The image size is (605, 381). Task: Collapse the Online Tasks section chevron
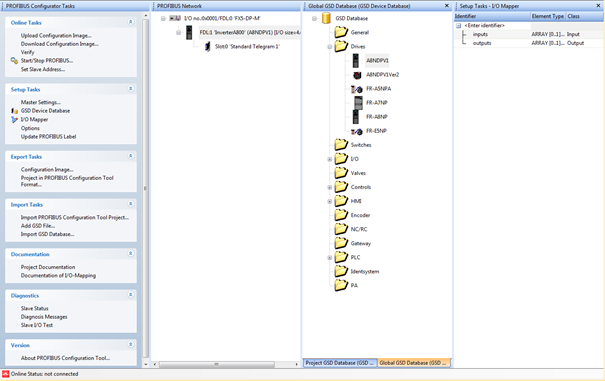[130, 22]
